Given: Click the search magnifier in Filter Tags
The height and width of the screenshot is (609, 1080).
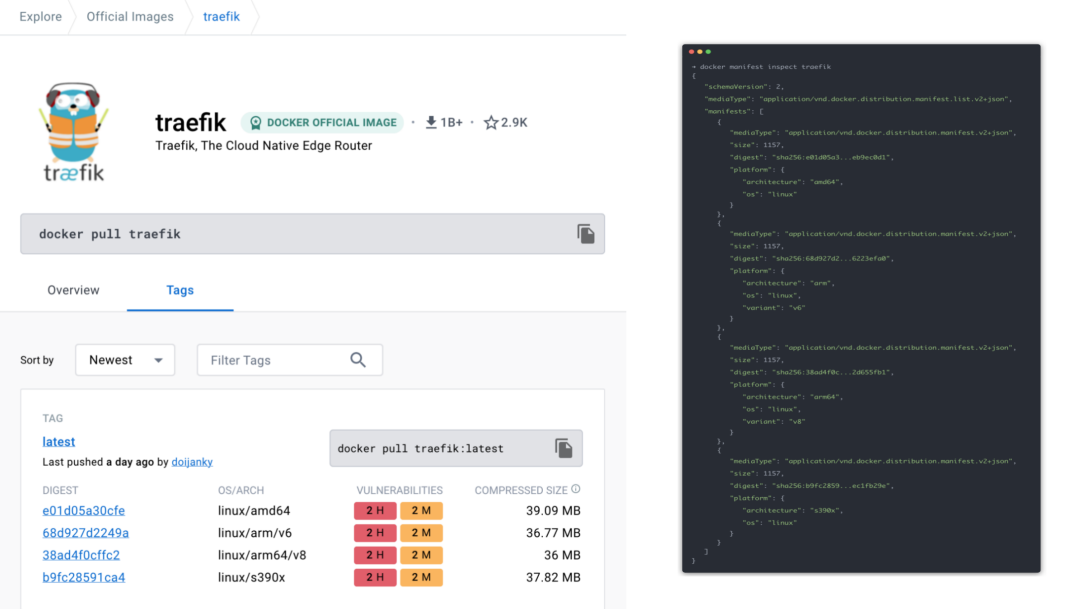Looking at the screenshot, I should click(358, 360).
